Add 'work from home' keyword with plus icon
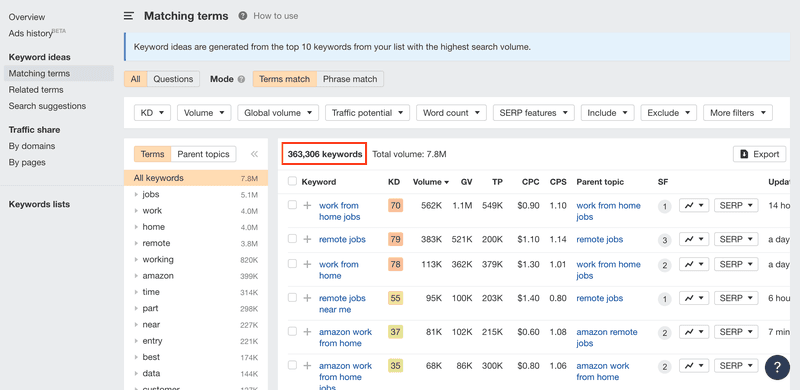This screenshot has width=800, height=390. click(x=307, y=264)
